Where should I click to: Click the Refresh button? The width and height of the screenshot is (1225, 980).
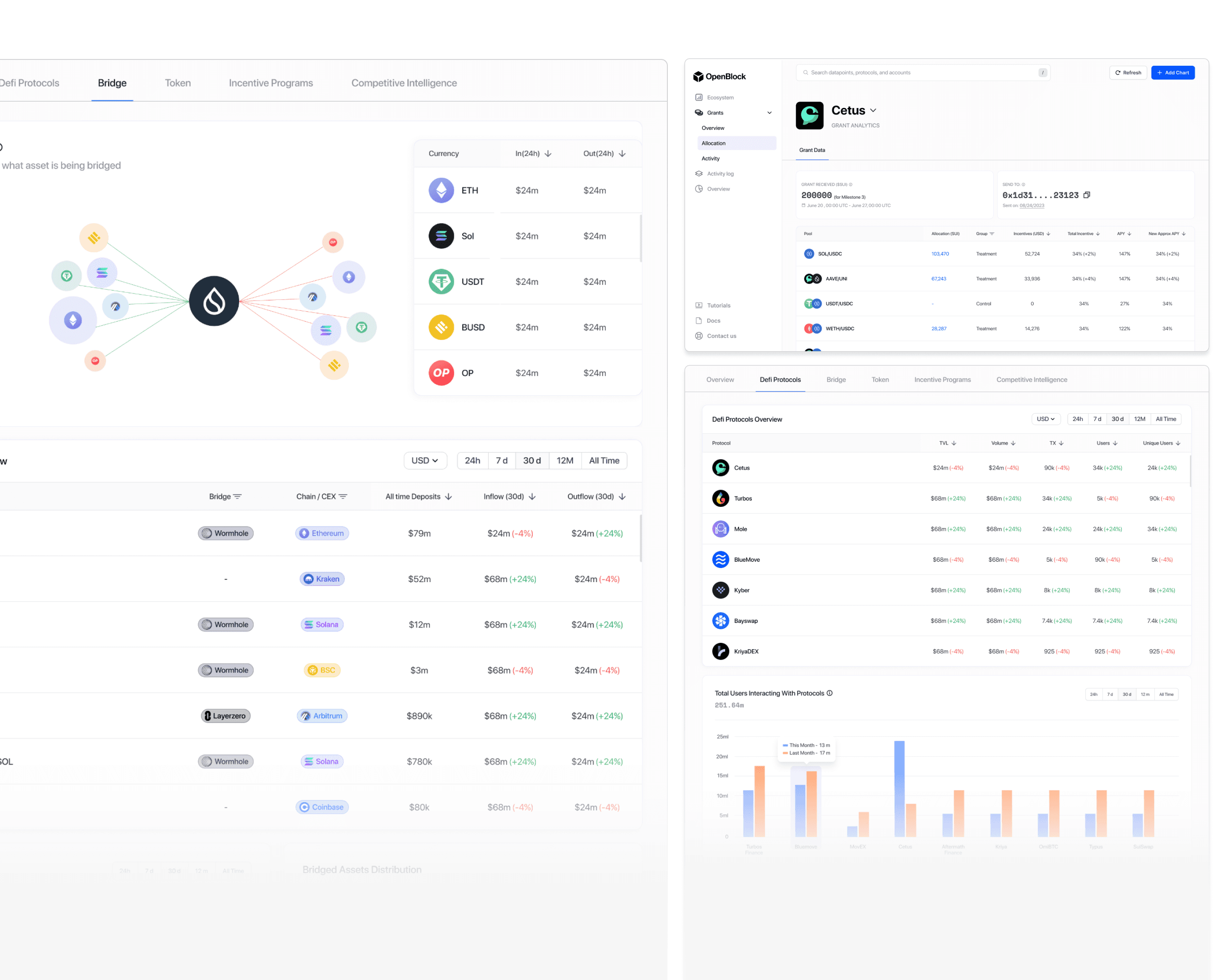pos(1128,73)
